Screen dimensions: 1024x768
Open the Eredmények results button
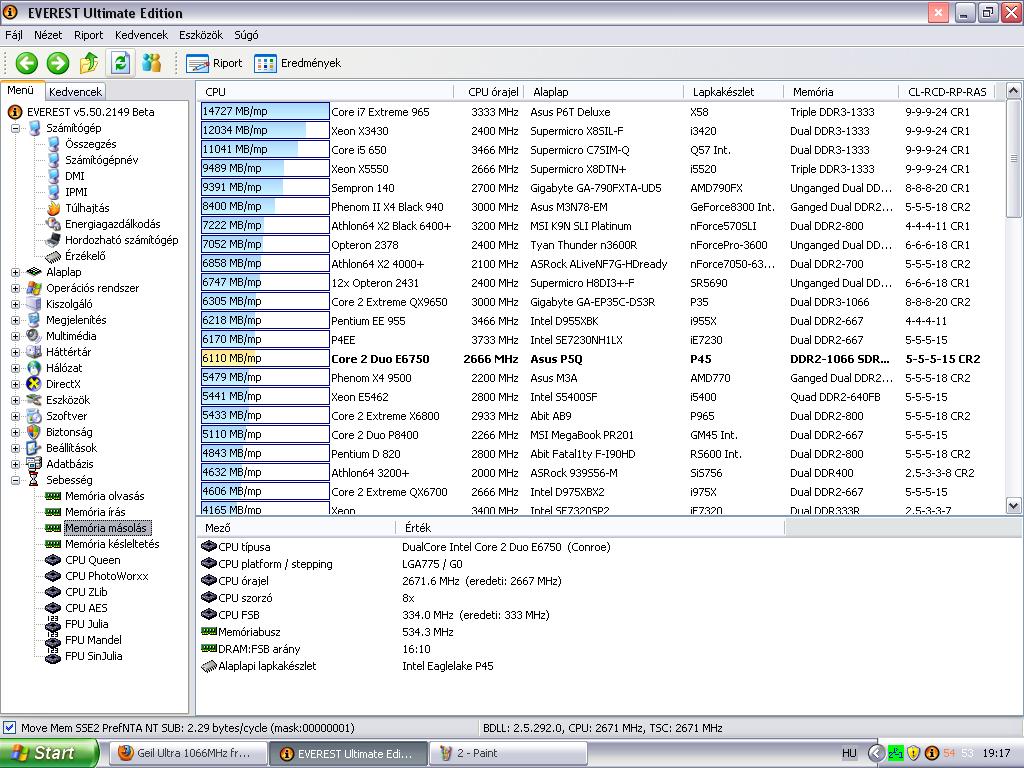298,63
